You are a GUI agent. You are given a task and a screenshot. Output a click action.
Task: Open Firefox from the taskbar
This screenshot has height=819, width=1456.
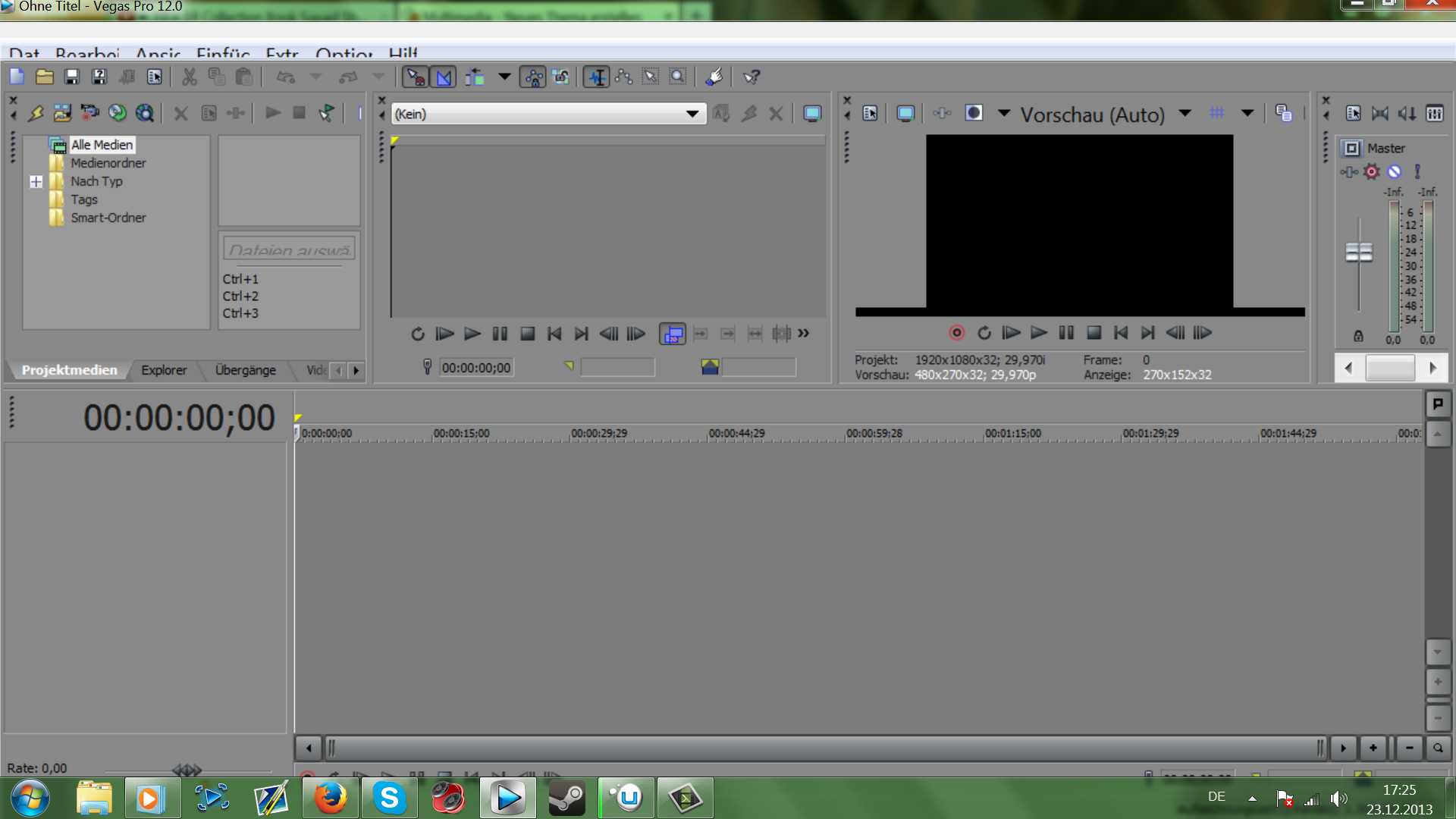pyautogui.click(x=331, y=798)
